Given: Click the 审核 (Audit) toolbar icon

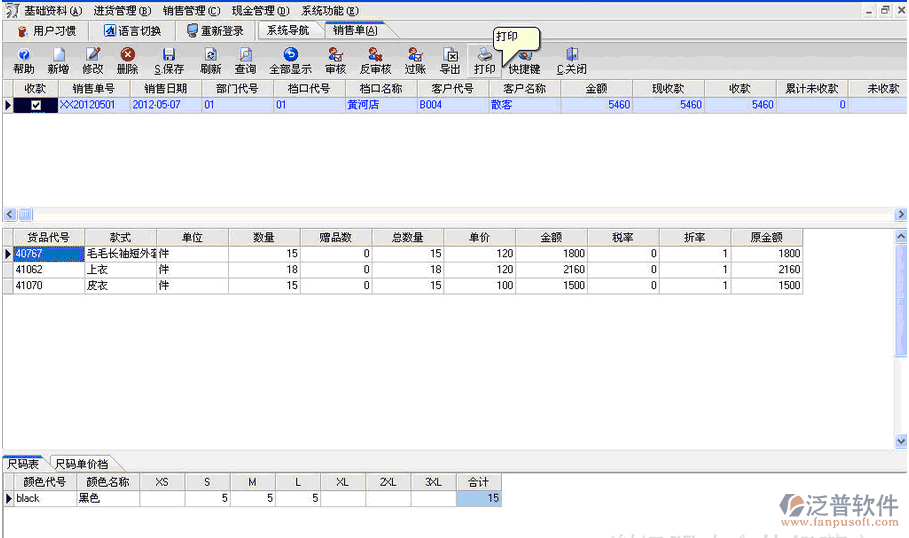Looking at the screenshot, I should (335, 61).
